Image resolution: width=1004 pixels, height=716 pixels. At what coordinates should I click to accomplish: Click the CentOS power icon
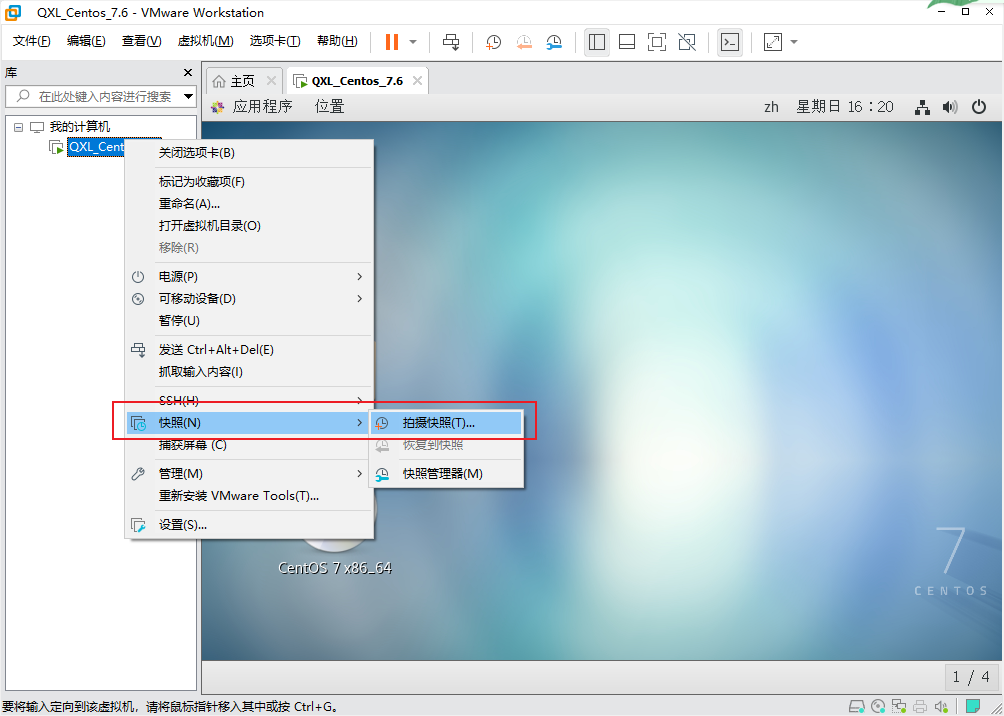coord(979,107)
